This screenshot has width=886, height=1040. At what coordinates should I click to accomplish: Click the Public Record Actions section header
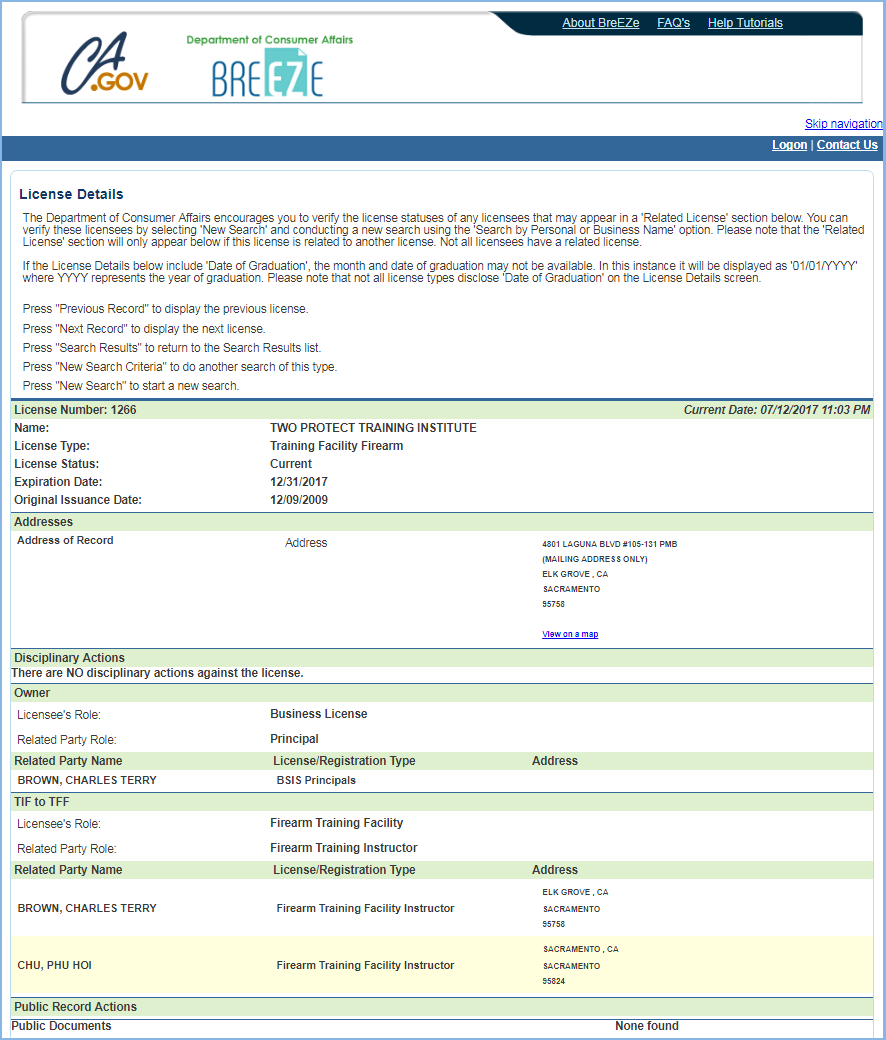pos(75,1007)
